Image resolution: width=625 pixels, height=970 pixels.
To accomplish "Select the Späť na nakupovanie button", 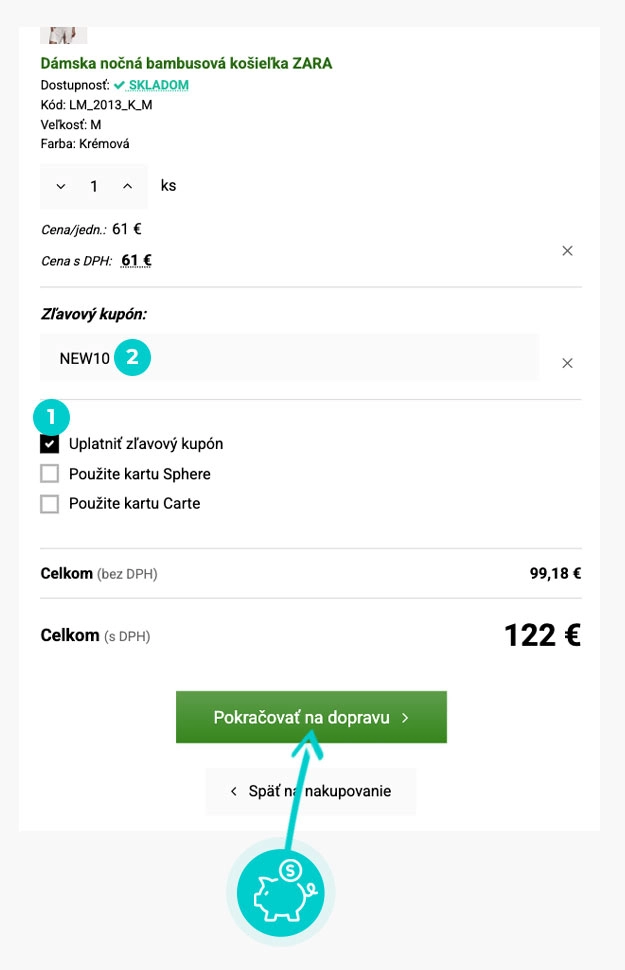I will (310, 790).
